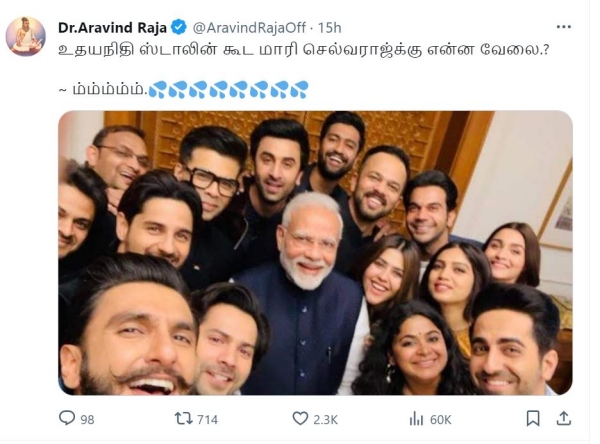
Task: Open the view analytics bar chart icon
Action: (417, 418)
